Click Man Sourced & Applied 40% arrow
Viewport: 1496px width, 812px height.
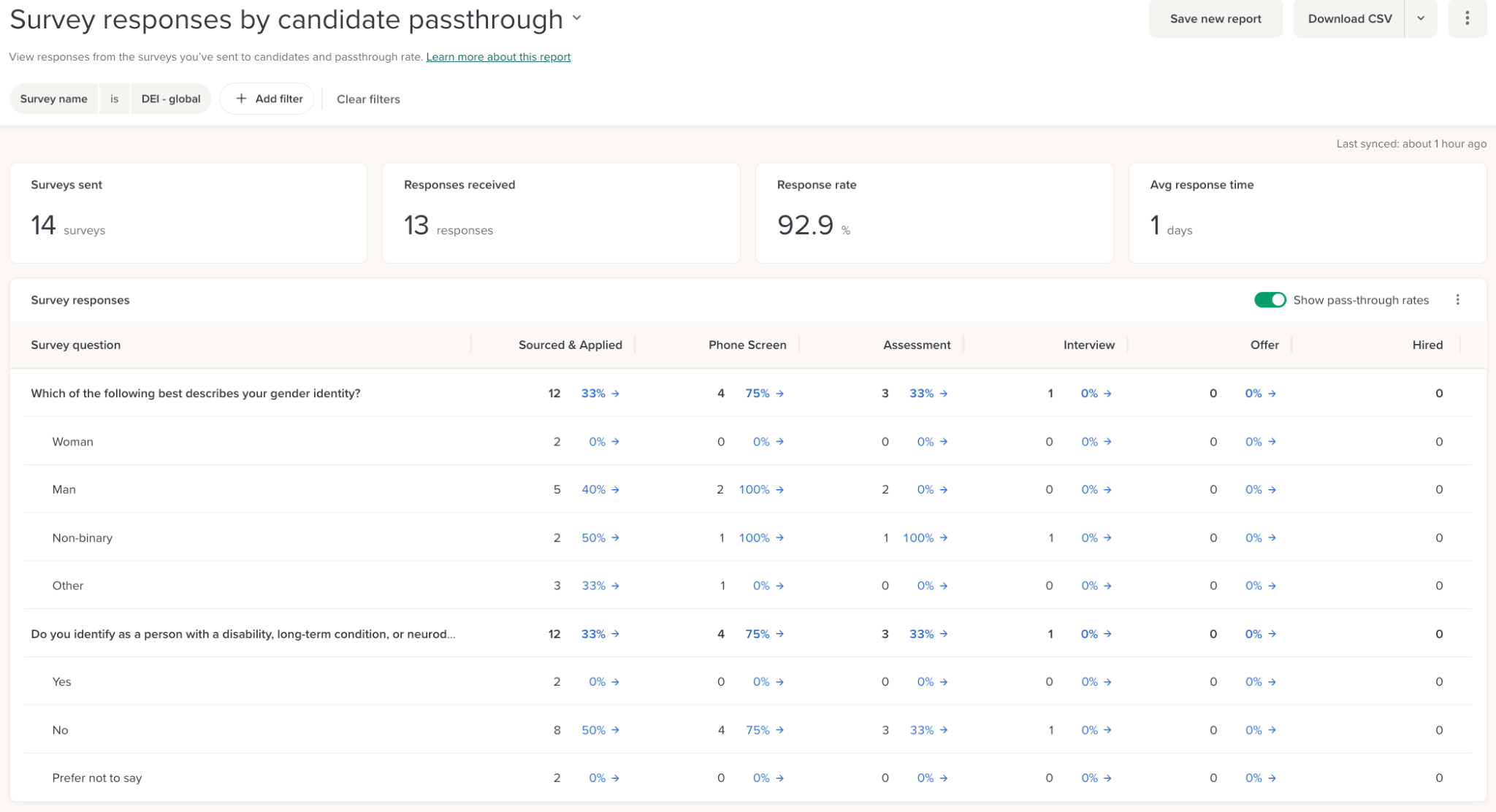tap(615, 490)
